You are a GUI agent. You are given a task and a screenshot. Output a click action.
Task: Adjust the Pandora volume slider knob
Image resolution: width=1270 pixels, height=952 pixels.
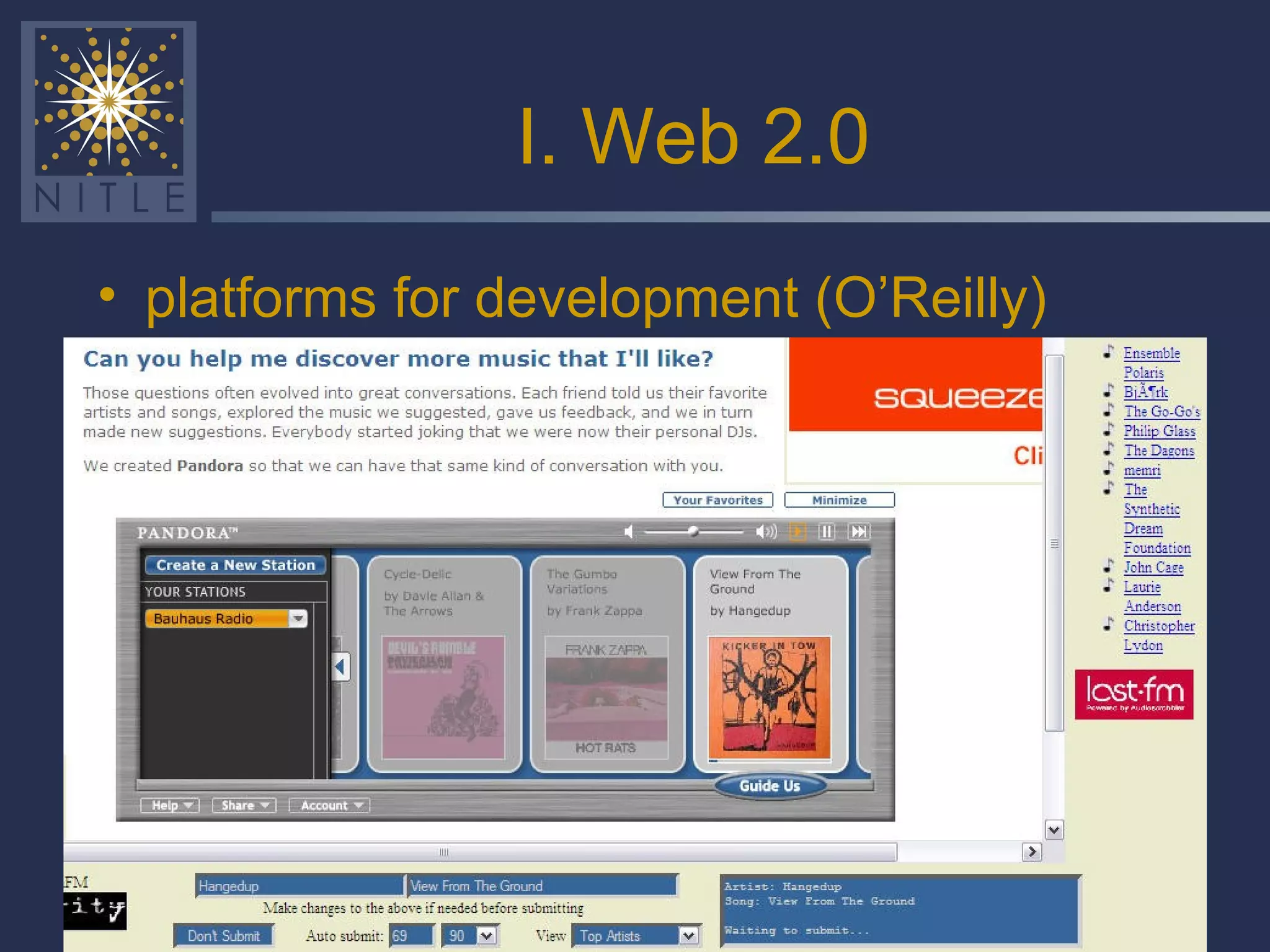693,531
